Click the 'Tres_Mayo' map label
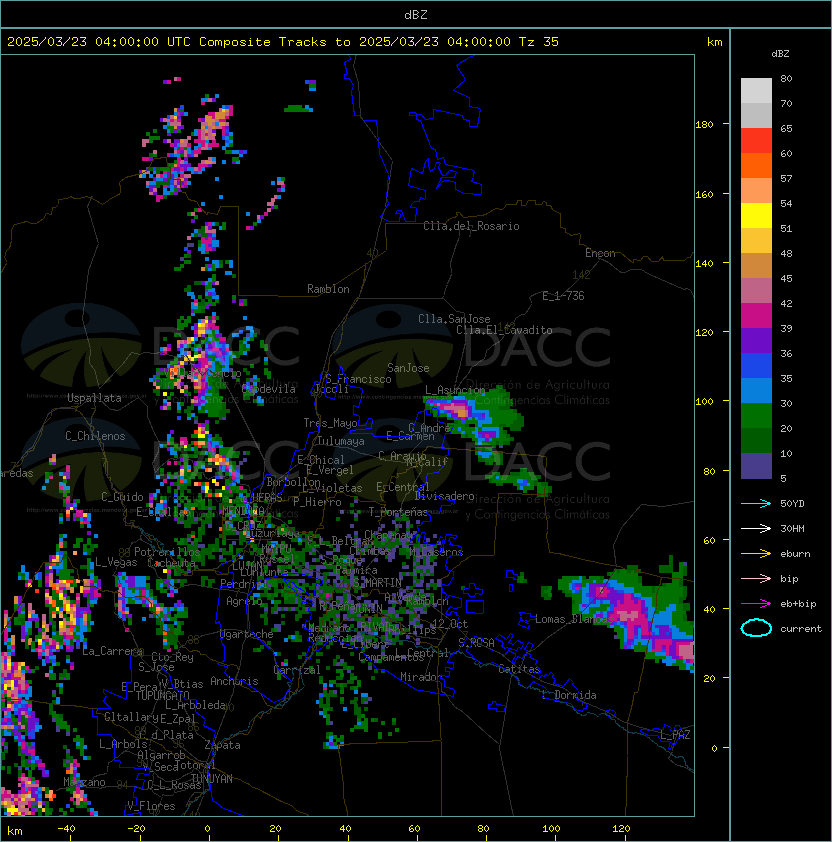The image size is (832, 842). pyautogui.click(x=330, y=423)
